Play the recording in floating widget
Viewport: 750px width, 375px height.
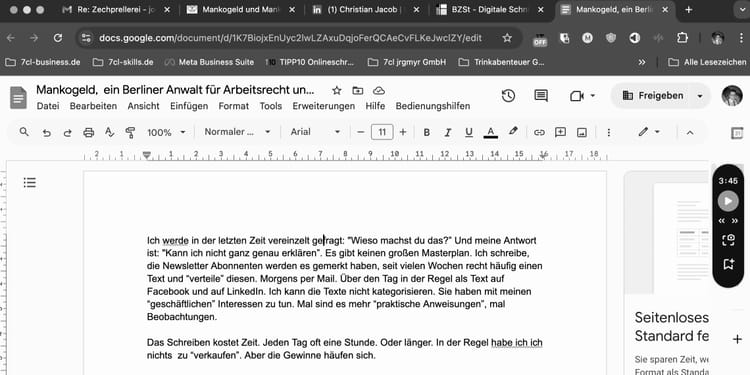[x=728, y=201]
